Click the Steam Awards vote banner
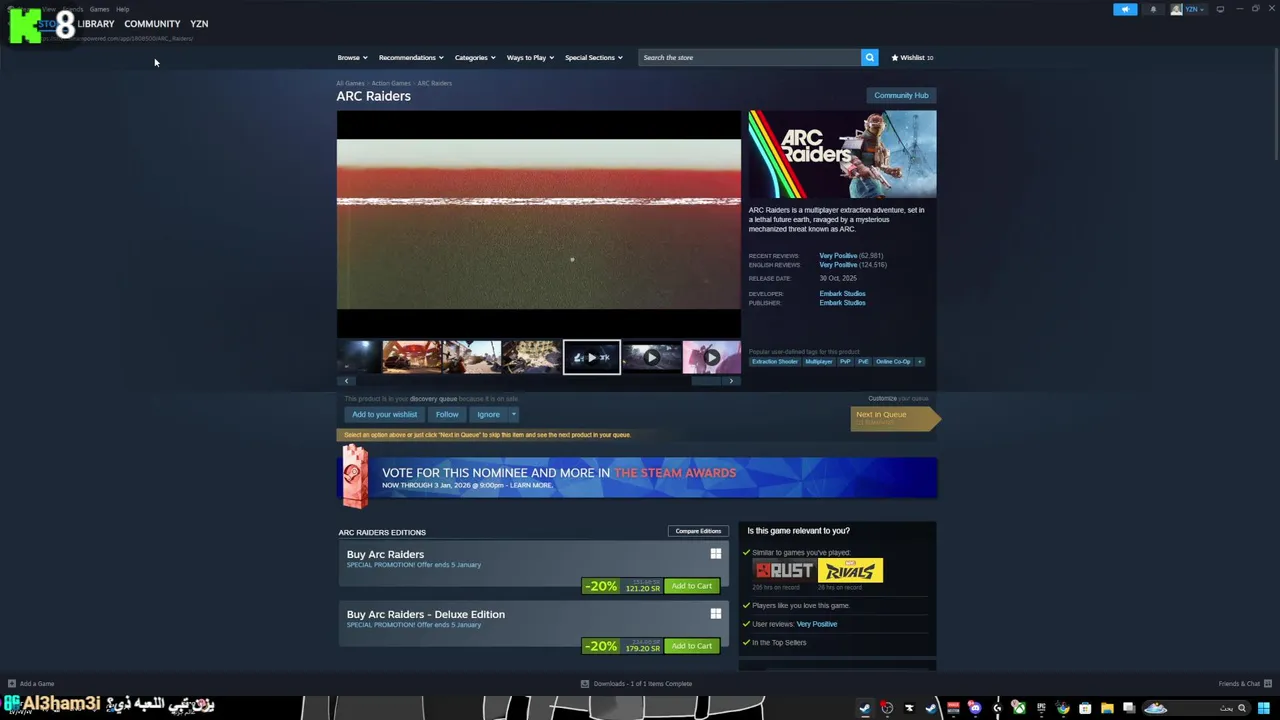The image size is (1280, 720). point(637,477)
